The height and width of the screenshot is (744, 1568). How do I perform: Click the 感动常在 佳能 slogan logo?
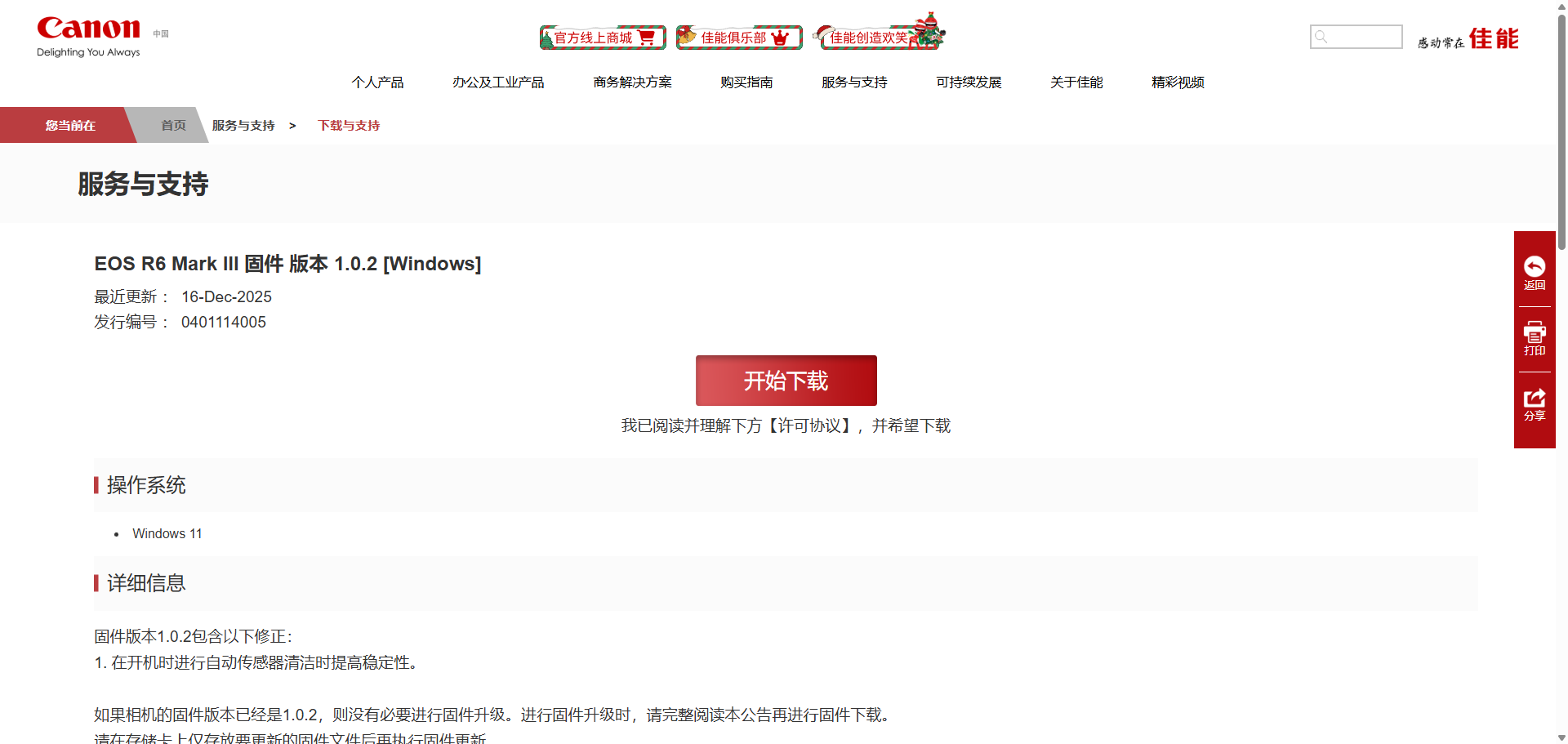click(1468, 38)
